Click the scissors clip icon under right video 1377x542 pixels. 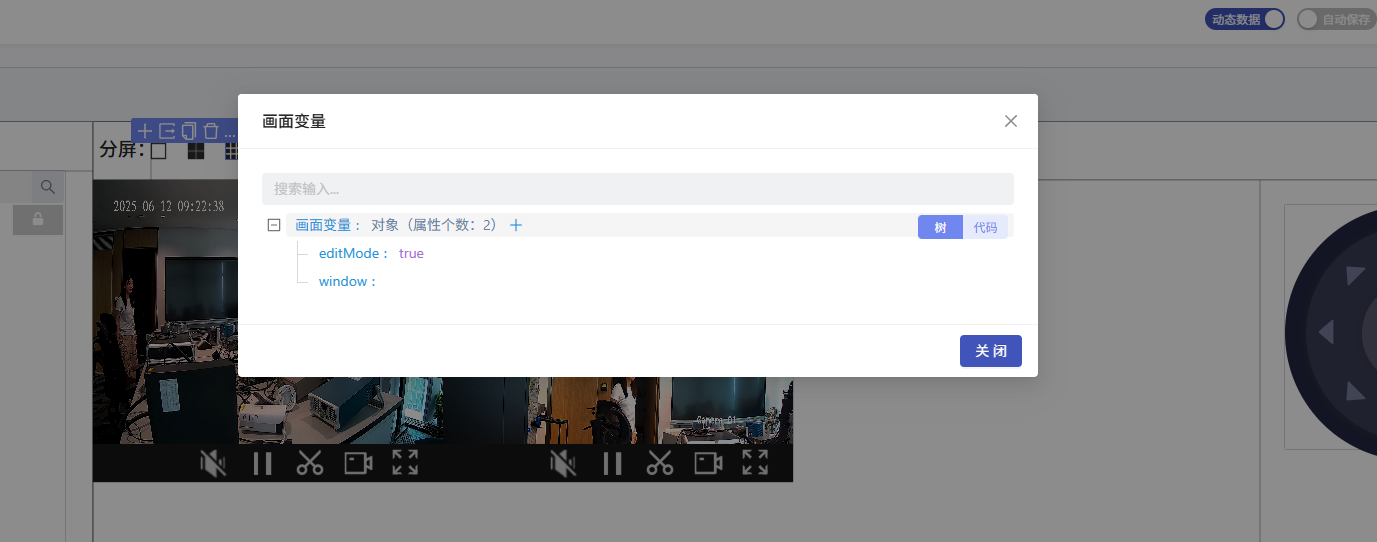coord(660,463)
